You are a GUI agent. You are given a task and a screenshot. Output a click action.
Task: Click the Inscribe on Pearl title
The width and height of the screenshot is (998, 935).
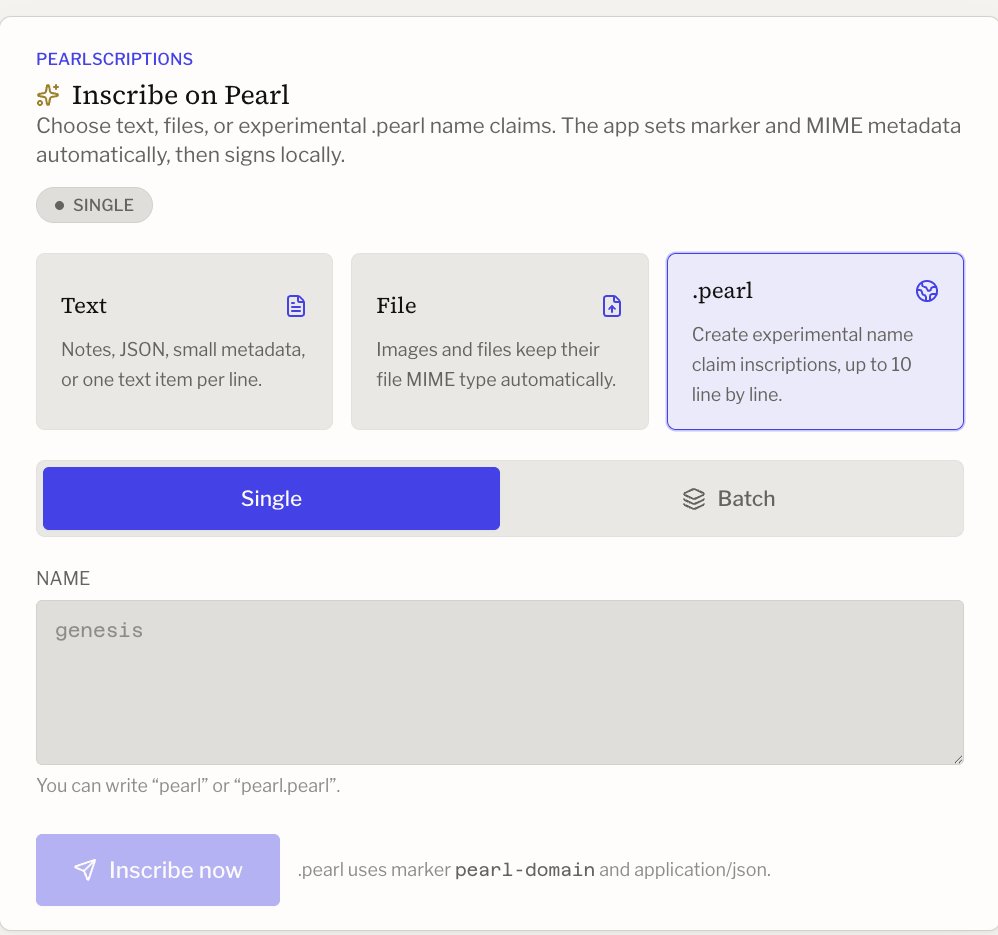click(181, 95)
